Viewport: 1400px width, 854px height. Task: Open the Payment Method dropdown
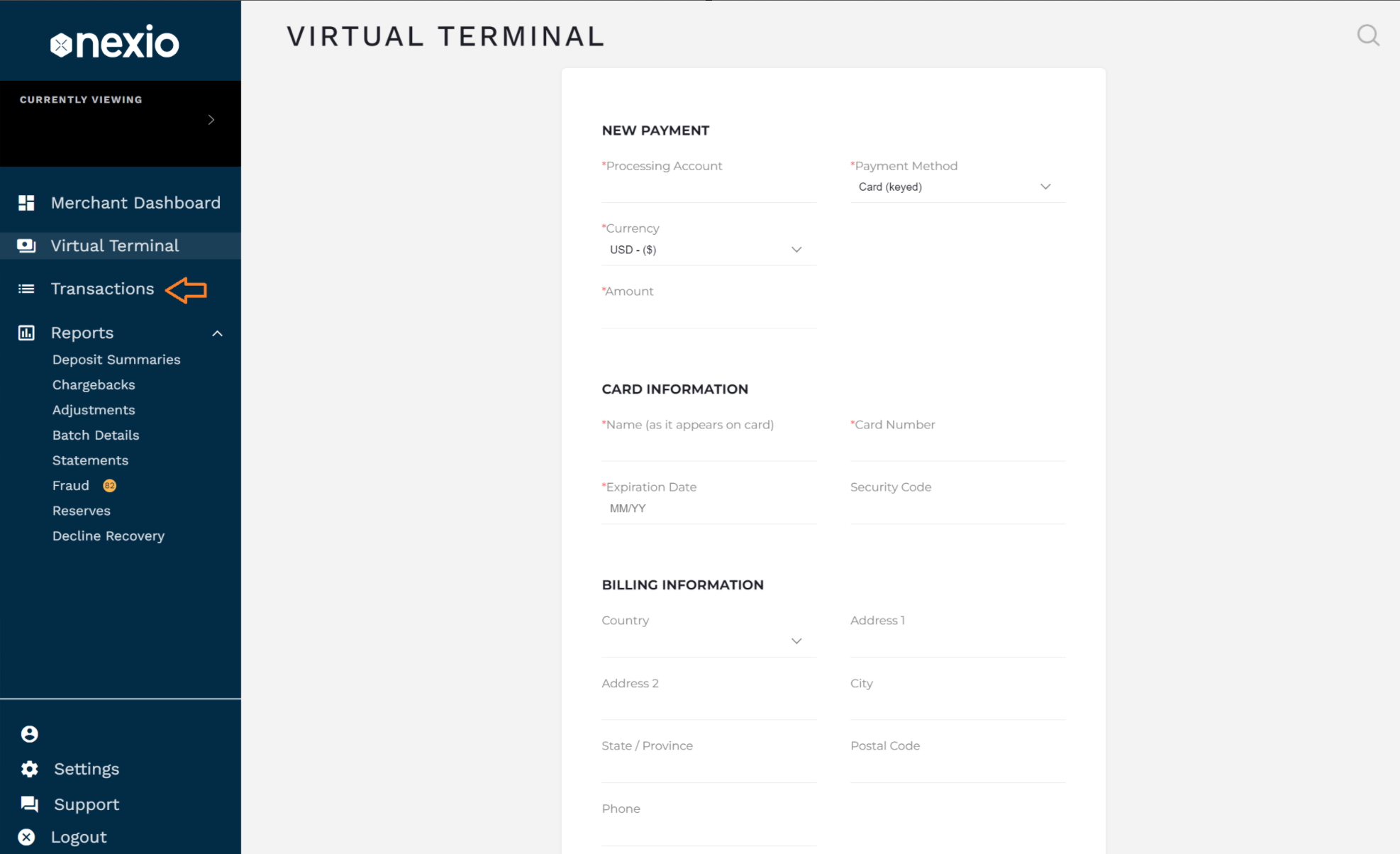click(957, 187)
